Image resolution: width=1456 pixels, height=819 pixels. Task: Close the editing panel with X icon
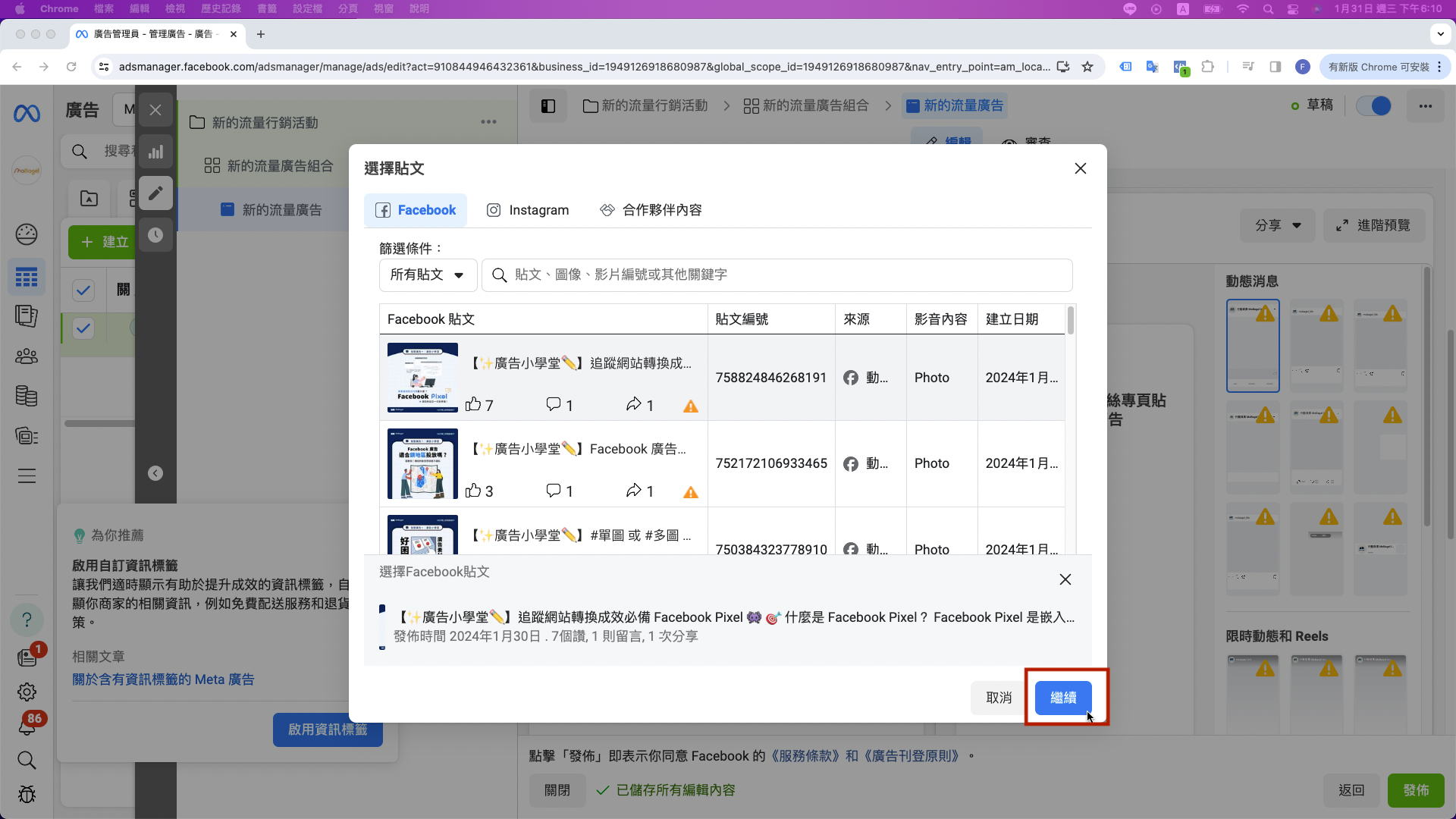155,110
